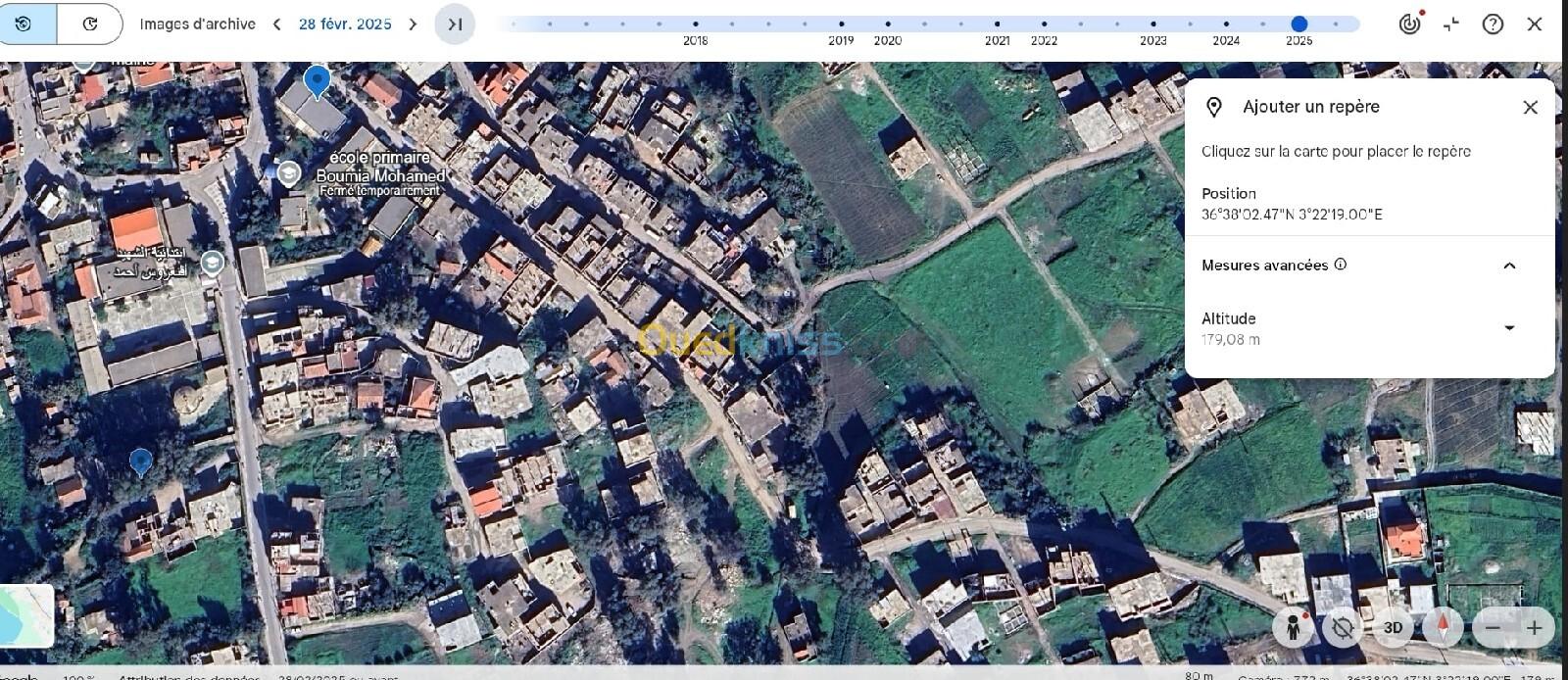Go to the previous archive date
The width and height of the screenshot is (1568, 680).
pyautogui.click(x=277, y=24)
